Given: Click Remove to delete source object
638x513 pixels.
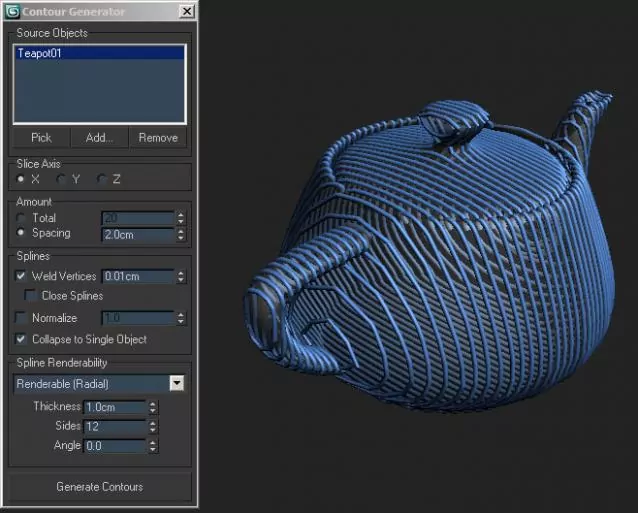Looking at the screenshot, I should point(158,138).
